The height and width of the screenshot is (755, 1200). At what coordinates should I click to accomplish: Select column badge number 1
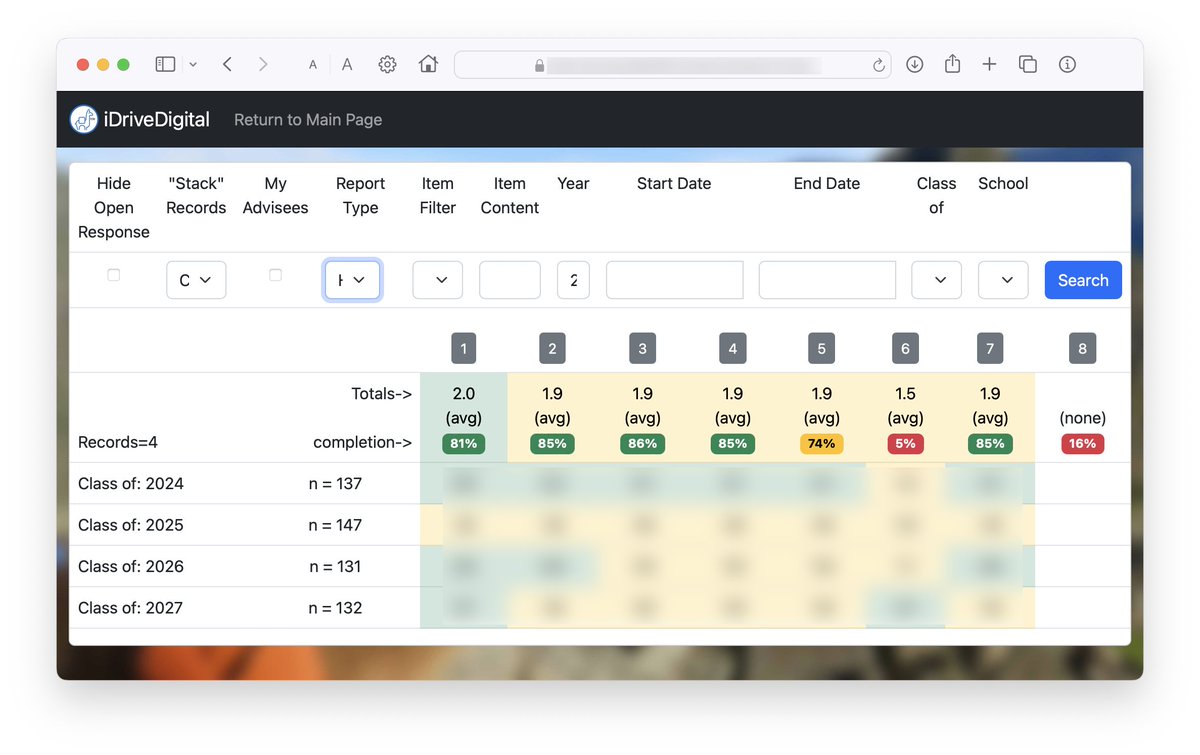click(x=463, y=348)
